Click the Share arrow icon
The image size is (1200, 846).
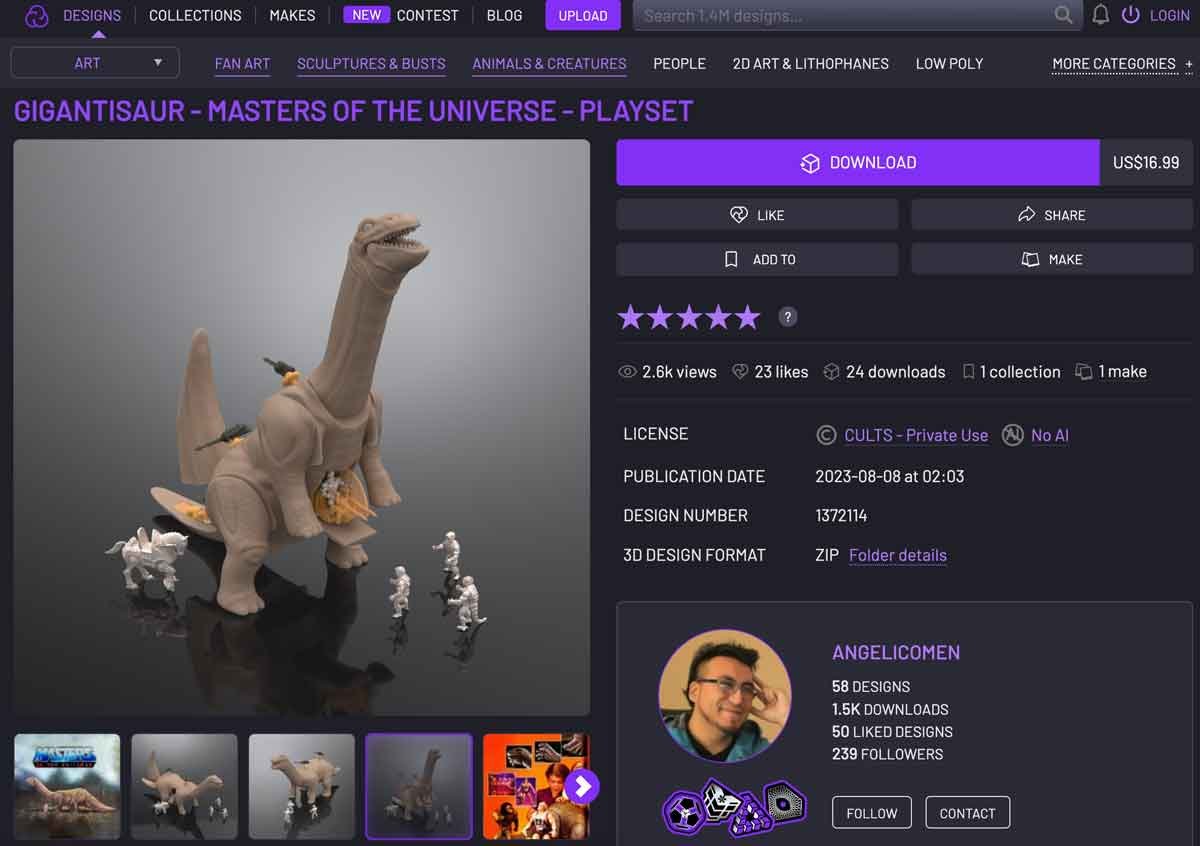(x=1026, y=214)
